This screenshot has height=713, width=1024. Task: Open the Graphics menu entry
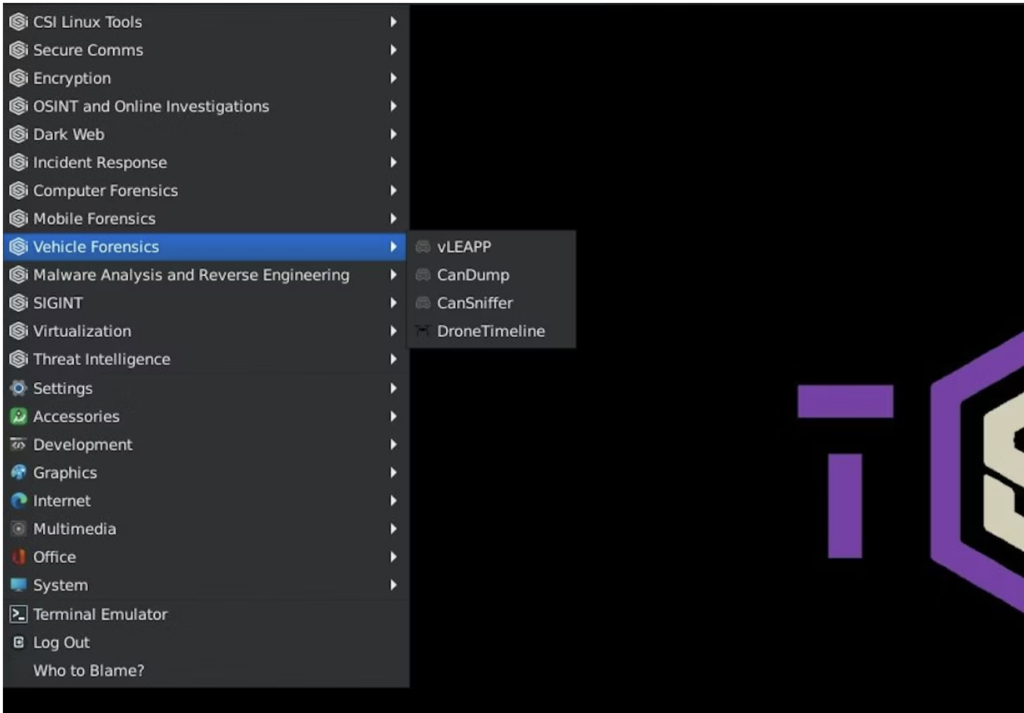pyautogui.click(x=206, y=473)
